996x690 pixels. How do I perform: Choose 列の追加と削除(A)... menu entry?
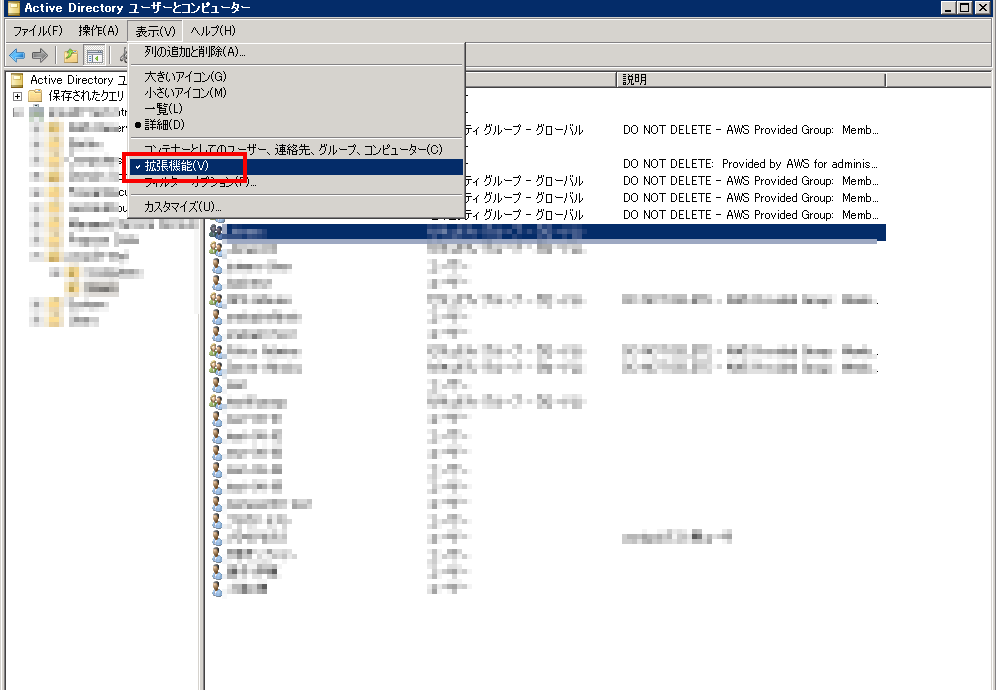click(194, 52)
